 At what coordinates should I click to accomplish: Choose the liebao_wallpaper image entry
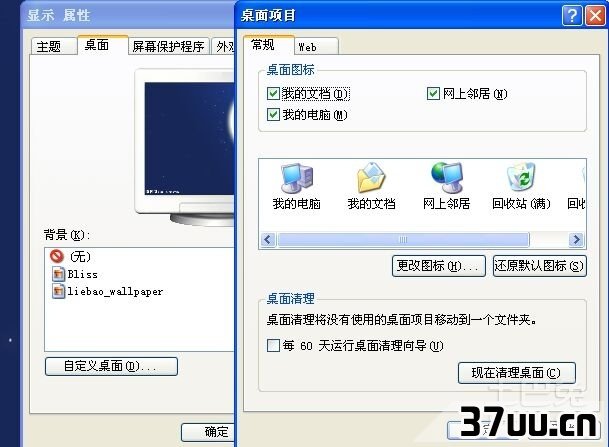pyautogui.click(x=107, y=291)
